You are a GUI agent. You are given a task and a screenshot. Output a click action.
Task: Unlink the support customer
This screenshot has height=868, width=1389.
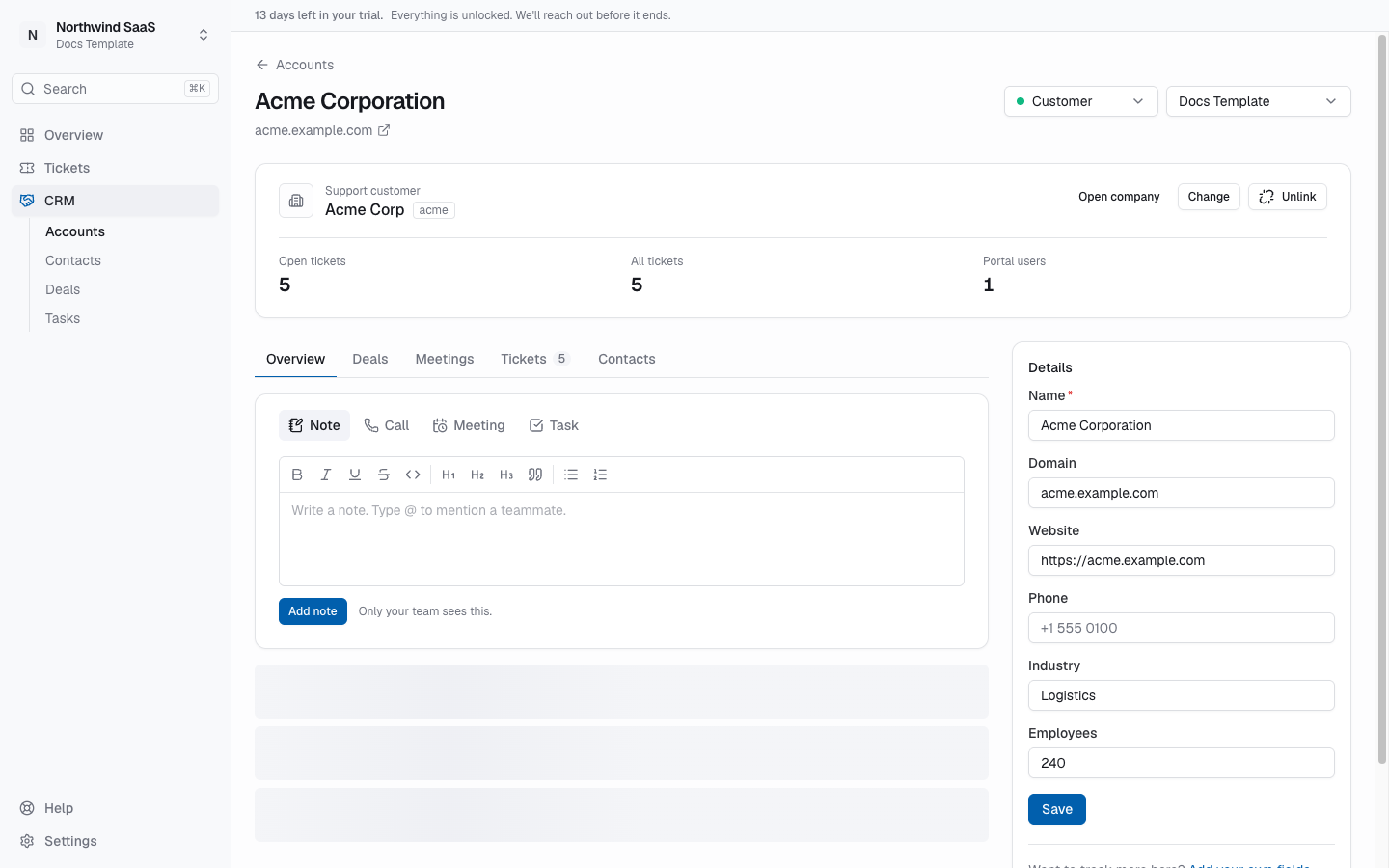pos(1288,197)
